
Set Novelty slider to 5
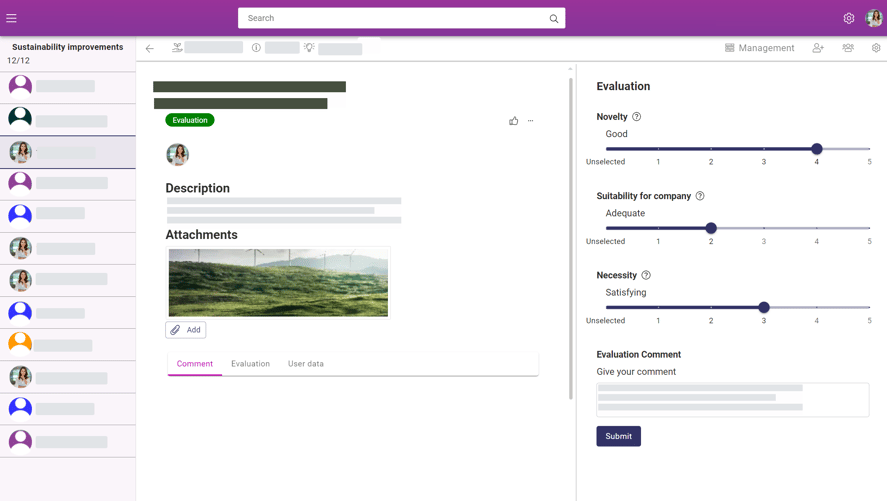point(869,149)
